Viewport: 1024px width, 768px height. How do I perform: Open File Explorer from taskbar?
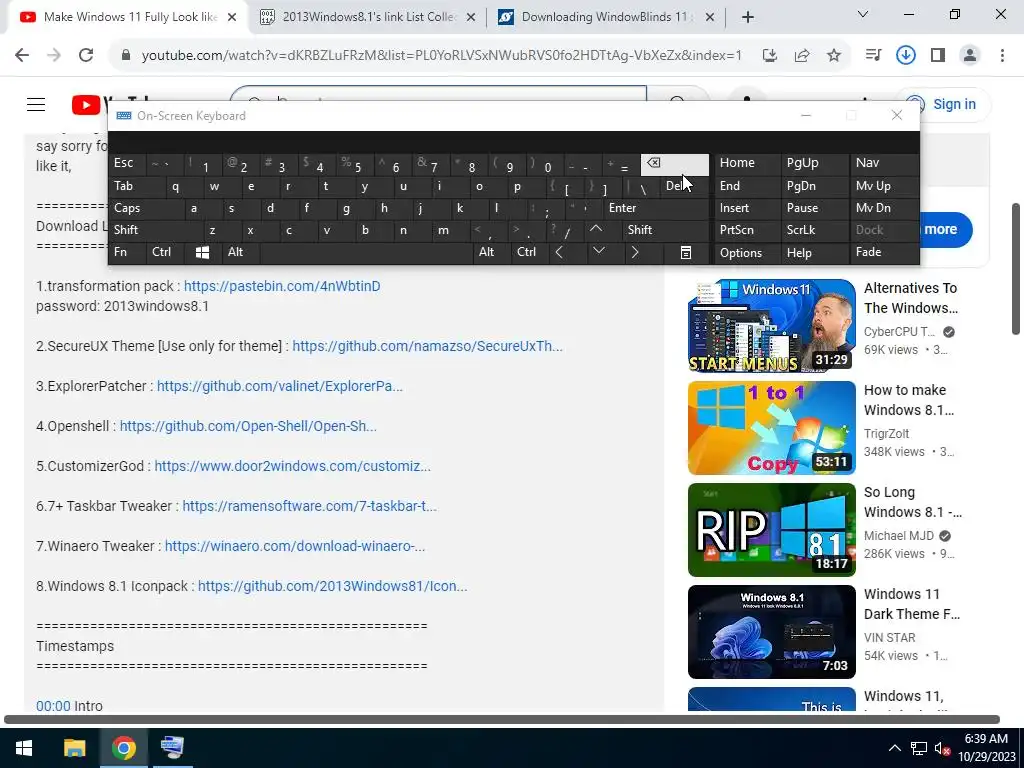coord(74,748)
